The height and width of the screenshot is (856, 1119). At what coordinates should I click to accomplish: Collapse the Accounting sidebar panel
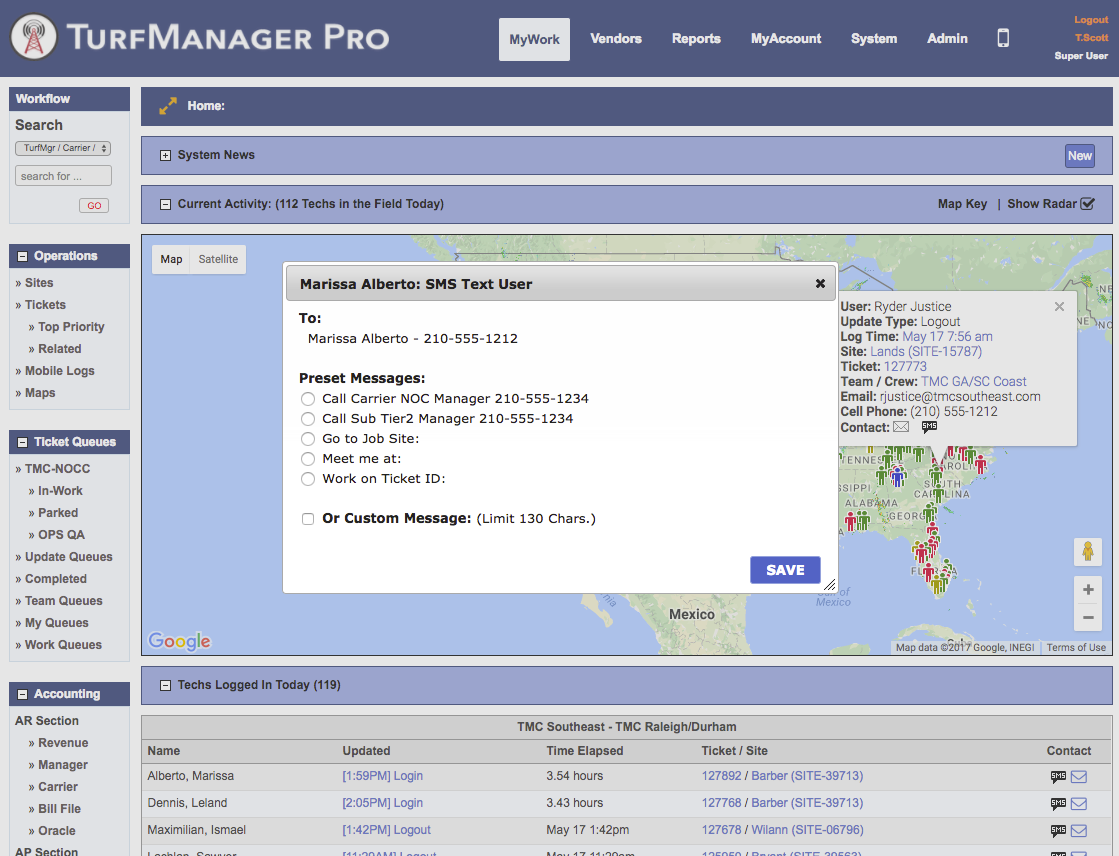(x=22, y=695)
